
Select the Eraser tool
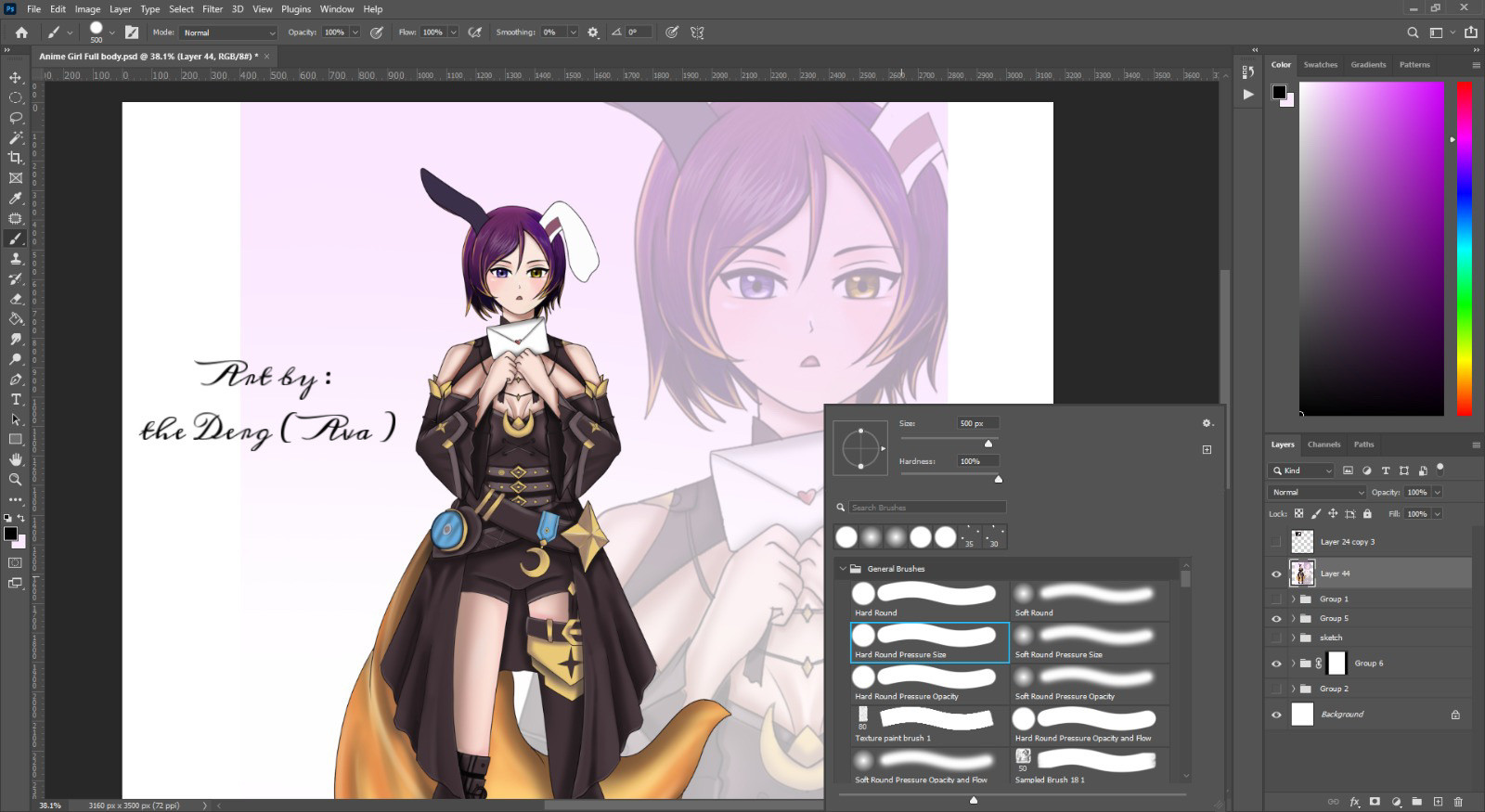[16, 299]
